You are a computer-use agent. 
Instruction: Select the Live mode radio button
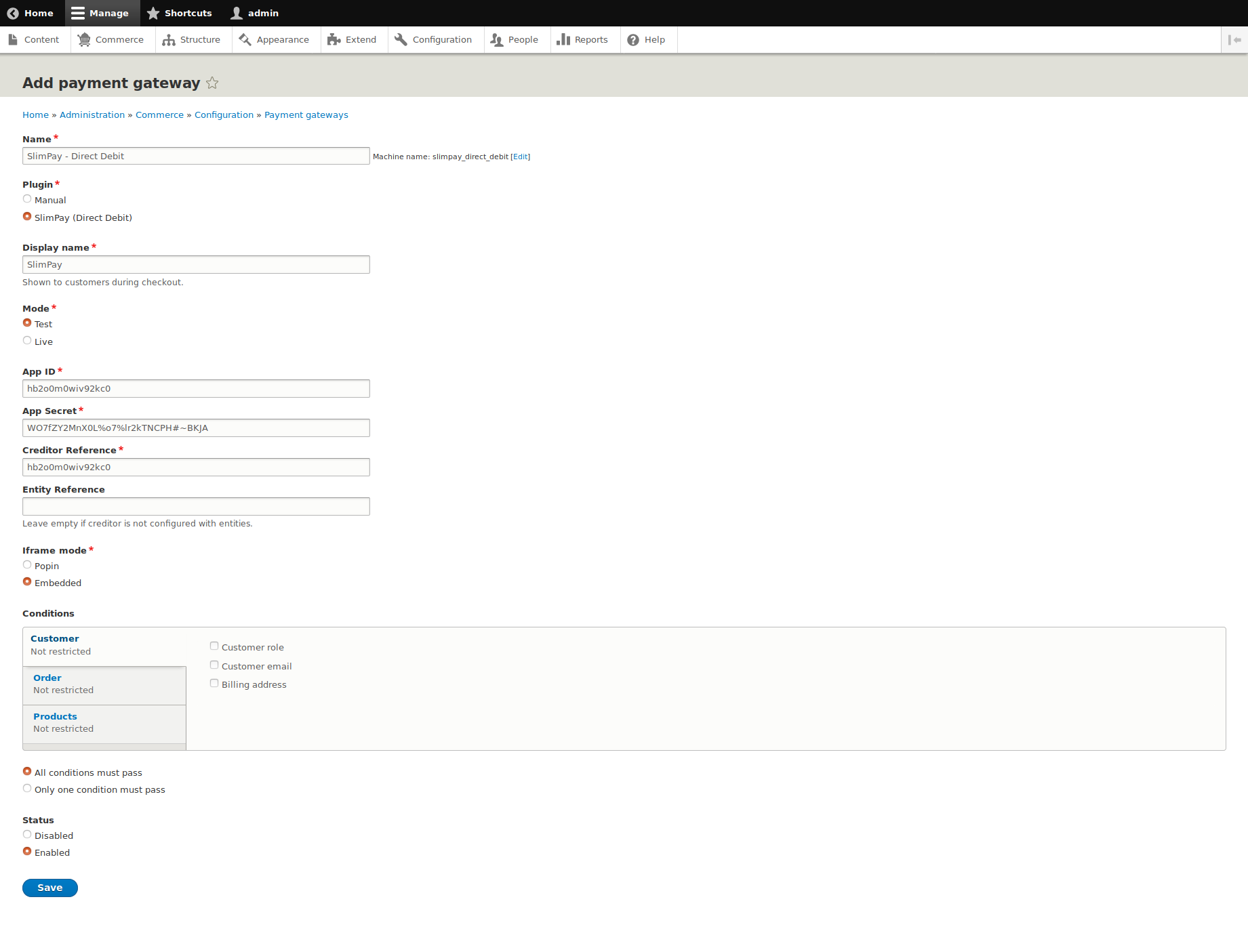coord(27,340)
